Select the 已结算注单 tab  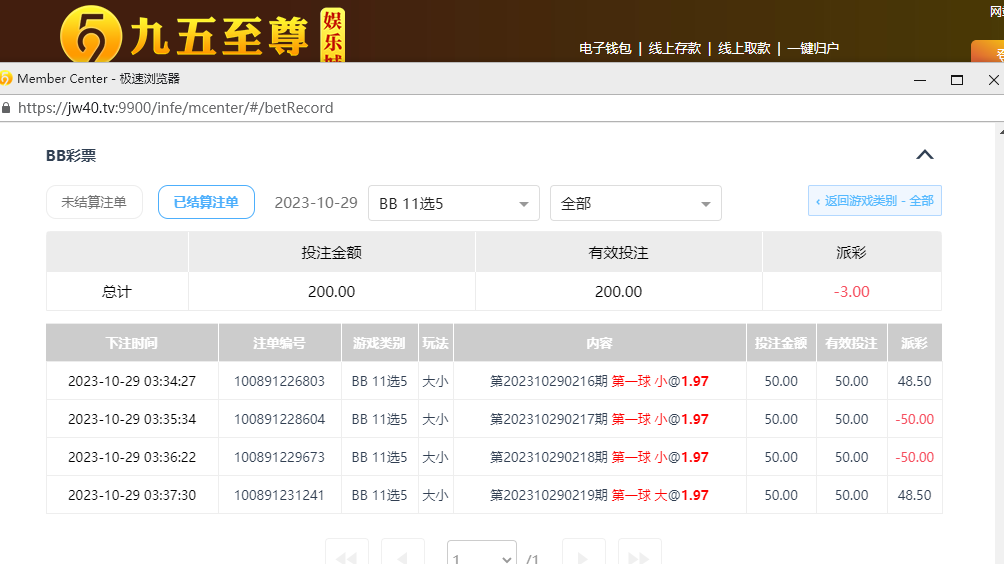click(206, 202)
